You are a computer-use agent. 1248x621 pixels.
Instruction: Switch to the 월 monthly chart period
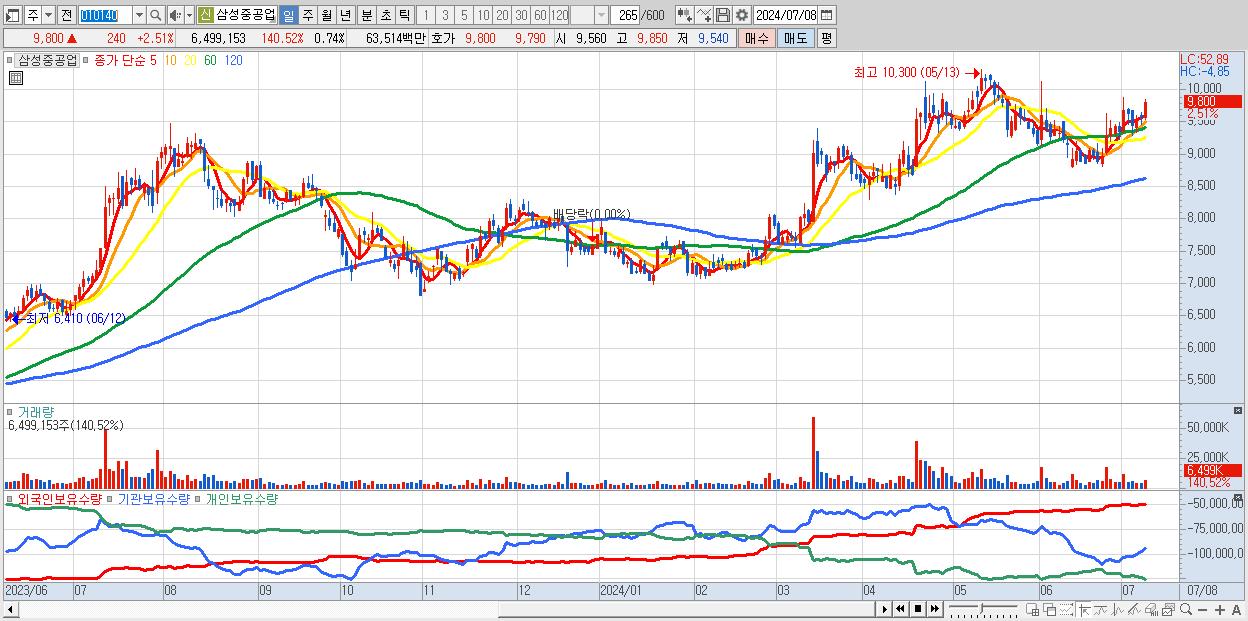[x=326, y=15]
